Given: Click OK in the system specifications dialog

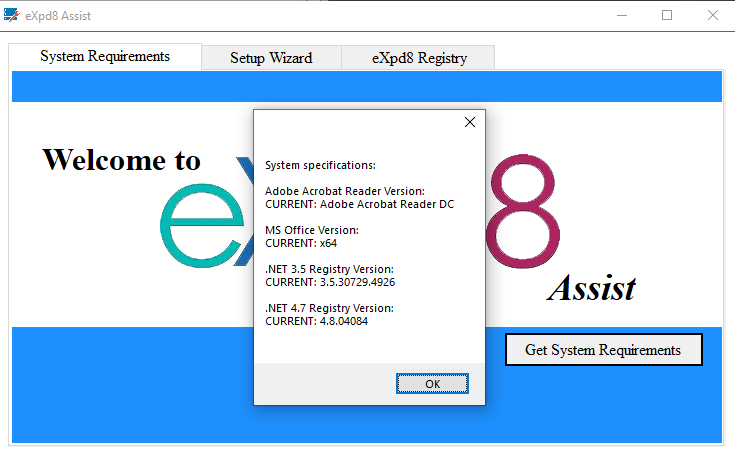Looking at the screenshot, I should click(x=432, y=383).
